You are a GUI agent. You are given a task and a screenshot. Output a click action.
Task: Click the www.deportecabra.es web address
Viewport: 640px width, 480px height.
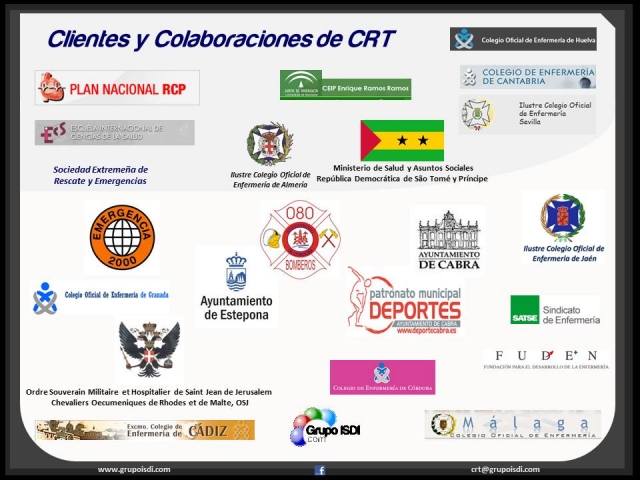pos(426,331)
